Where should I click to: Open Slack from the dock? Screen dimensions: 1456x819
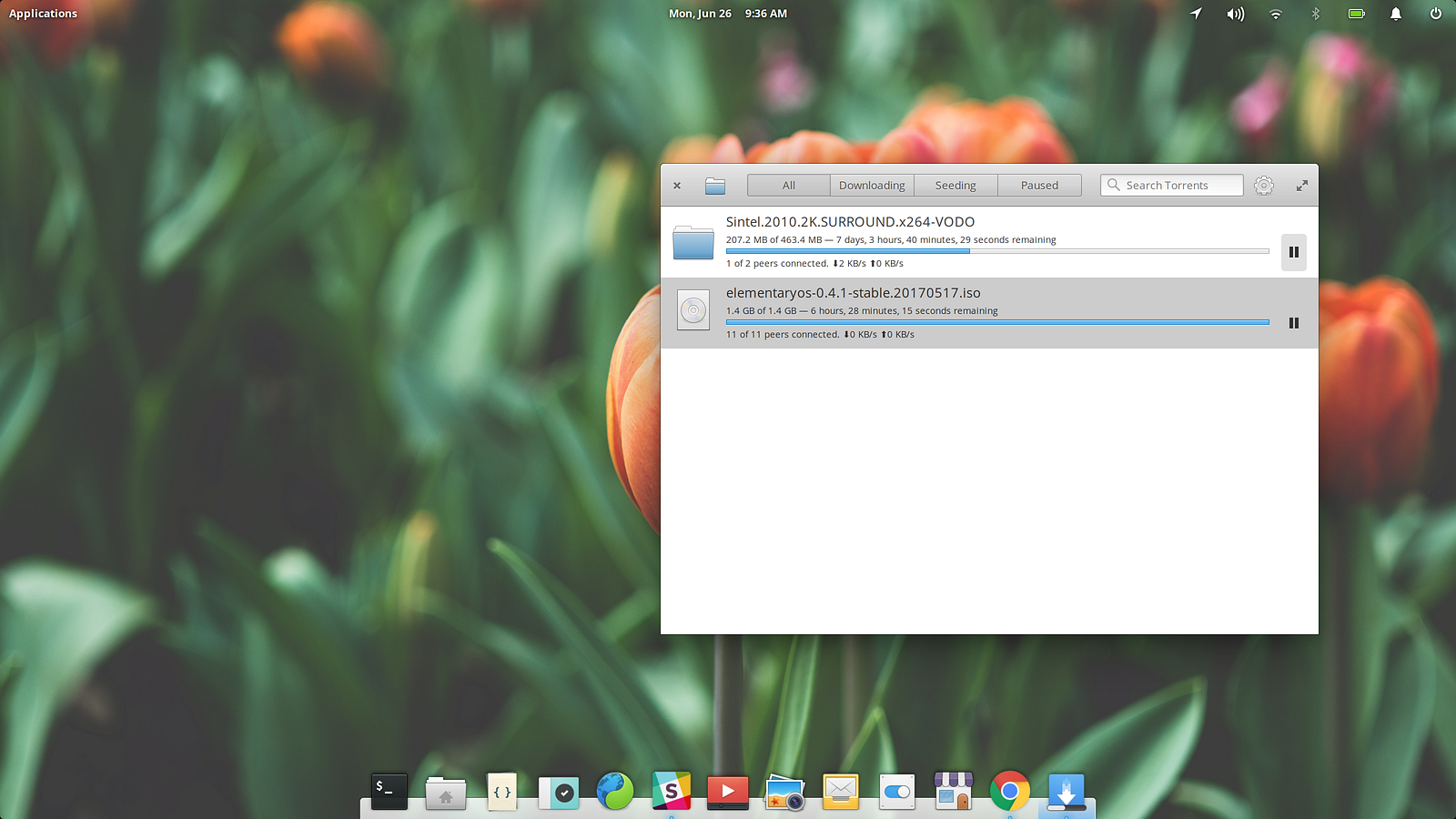point(672,792)
